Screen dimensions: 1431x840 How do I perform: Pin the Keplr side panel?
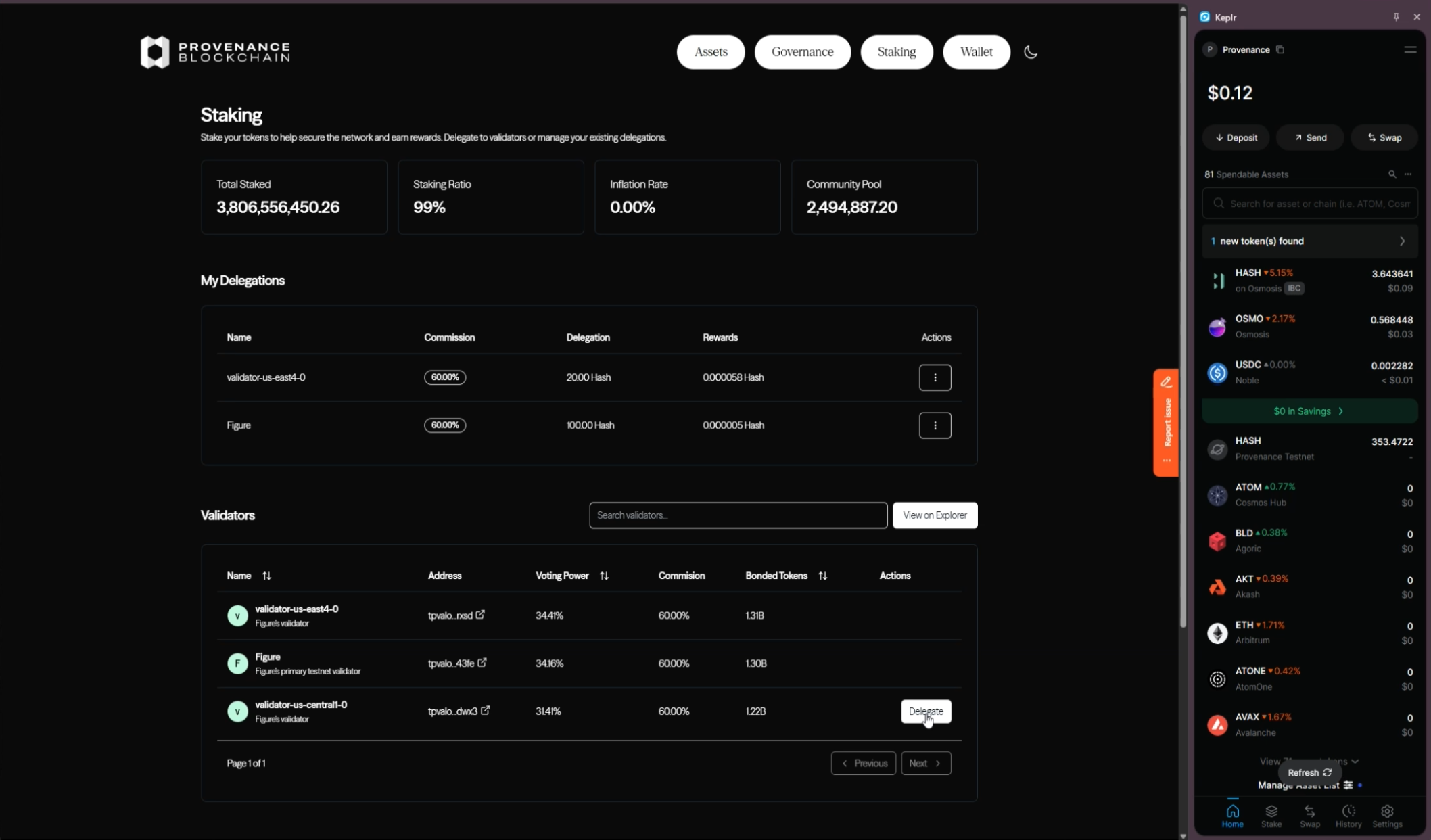1396,17
